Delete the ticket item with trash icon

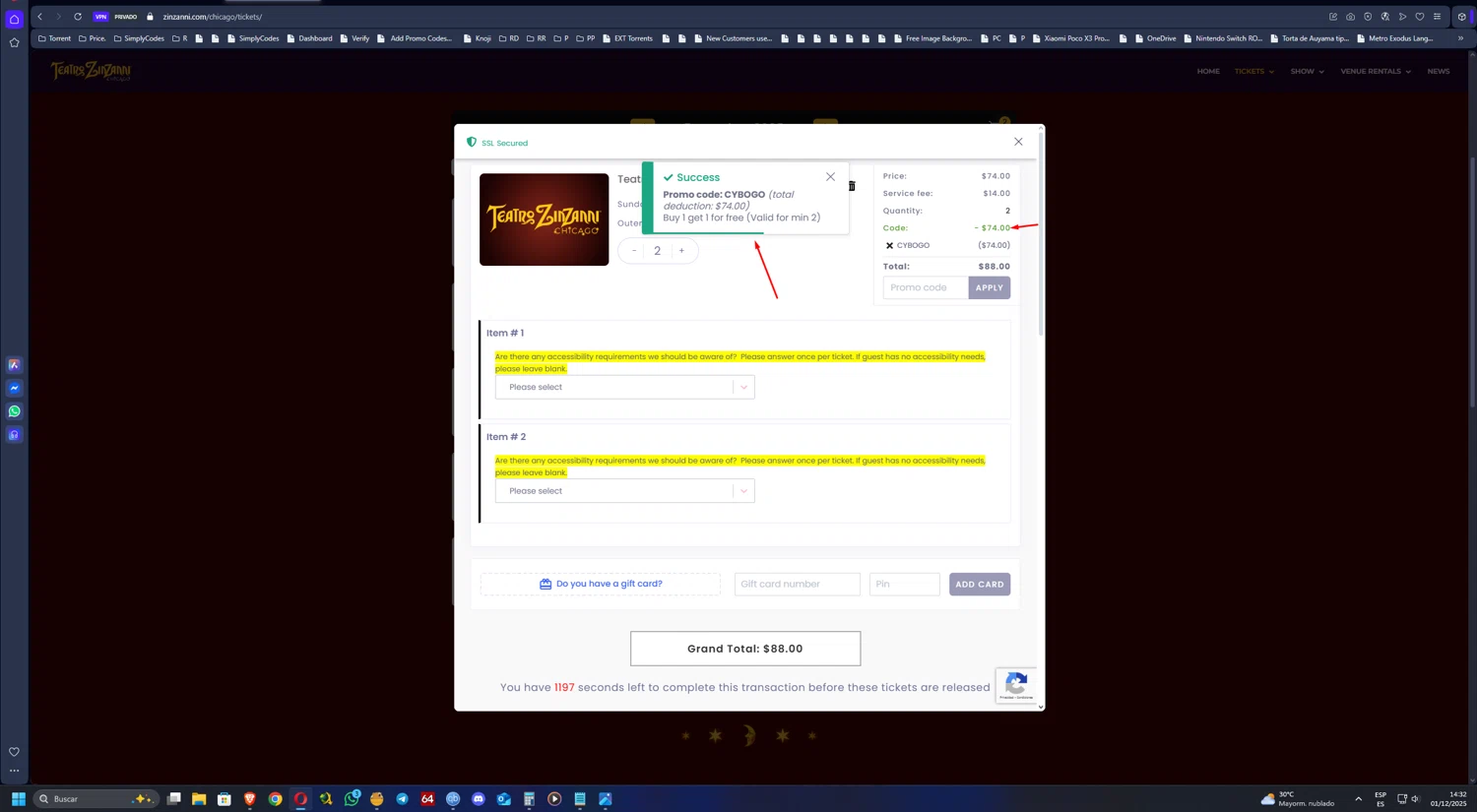click(x=852, y=186)
